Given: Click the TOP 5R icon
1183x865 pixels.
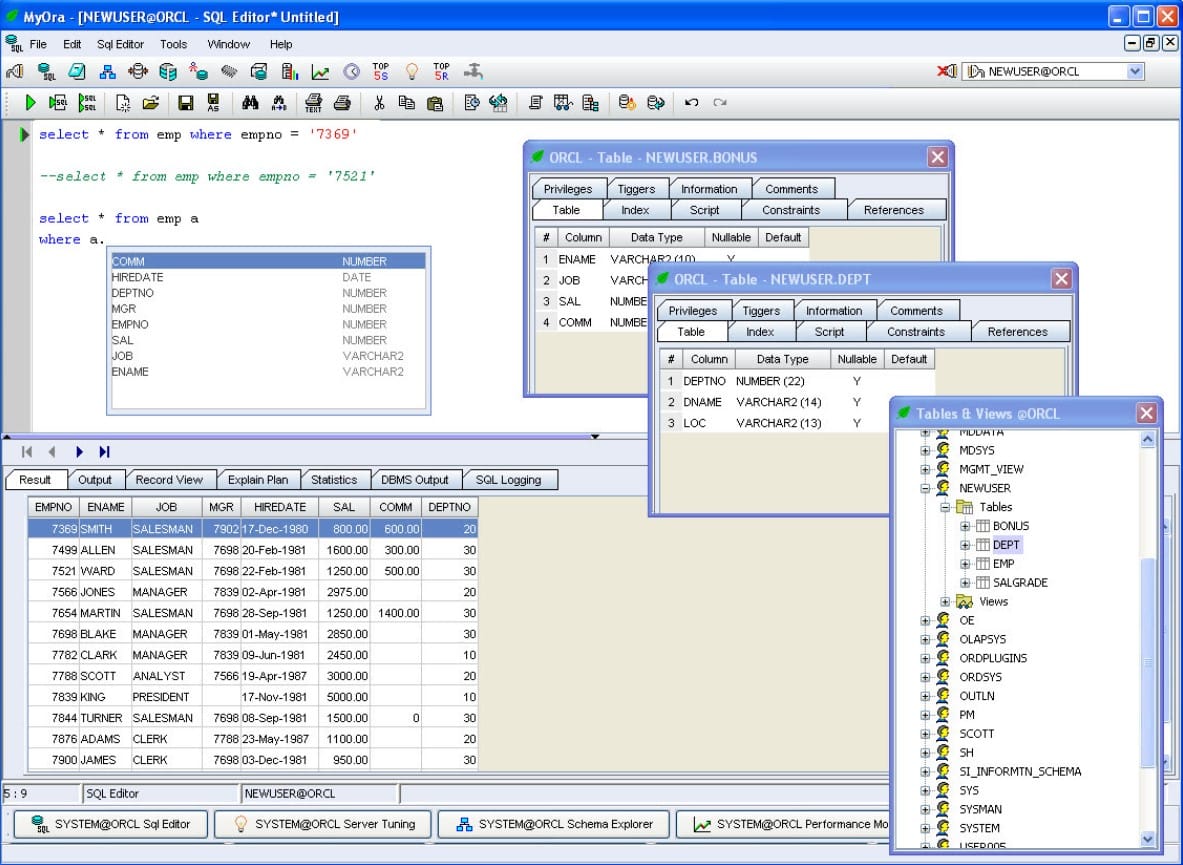Looking at the screenshot, I should coord(441,72).
